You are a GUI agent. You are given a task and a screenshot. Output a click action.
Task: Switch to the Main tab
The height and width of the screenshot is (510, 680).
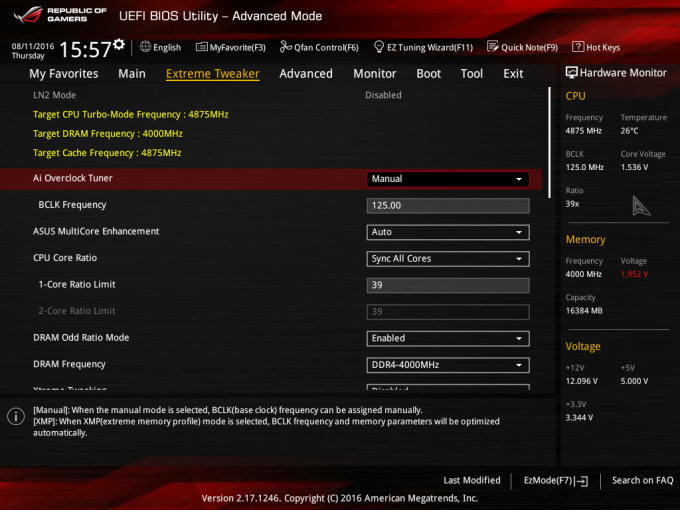(x=132, y=74)
